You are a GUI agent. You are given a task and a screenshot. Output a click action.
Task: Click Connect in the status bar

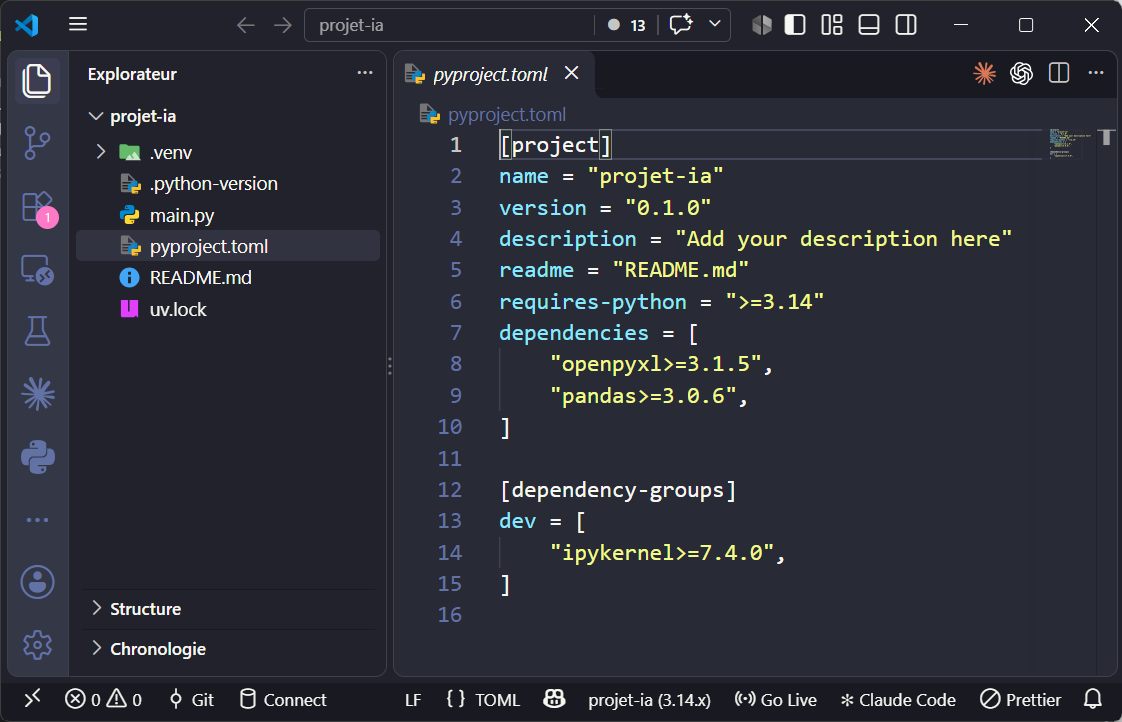pyautogui.click(x=283, y=700)
